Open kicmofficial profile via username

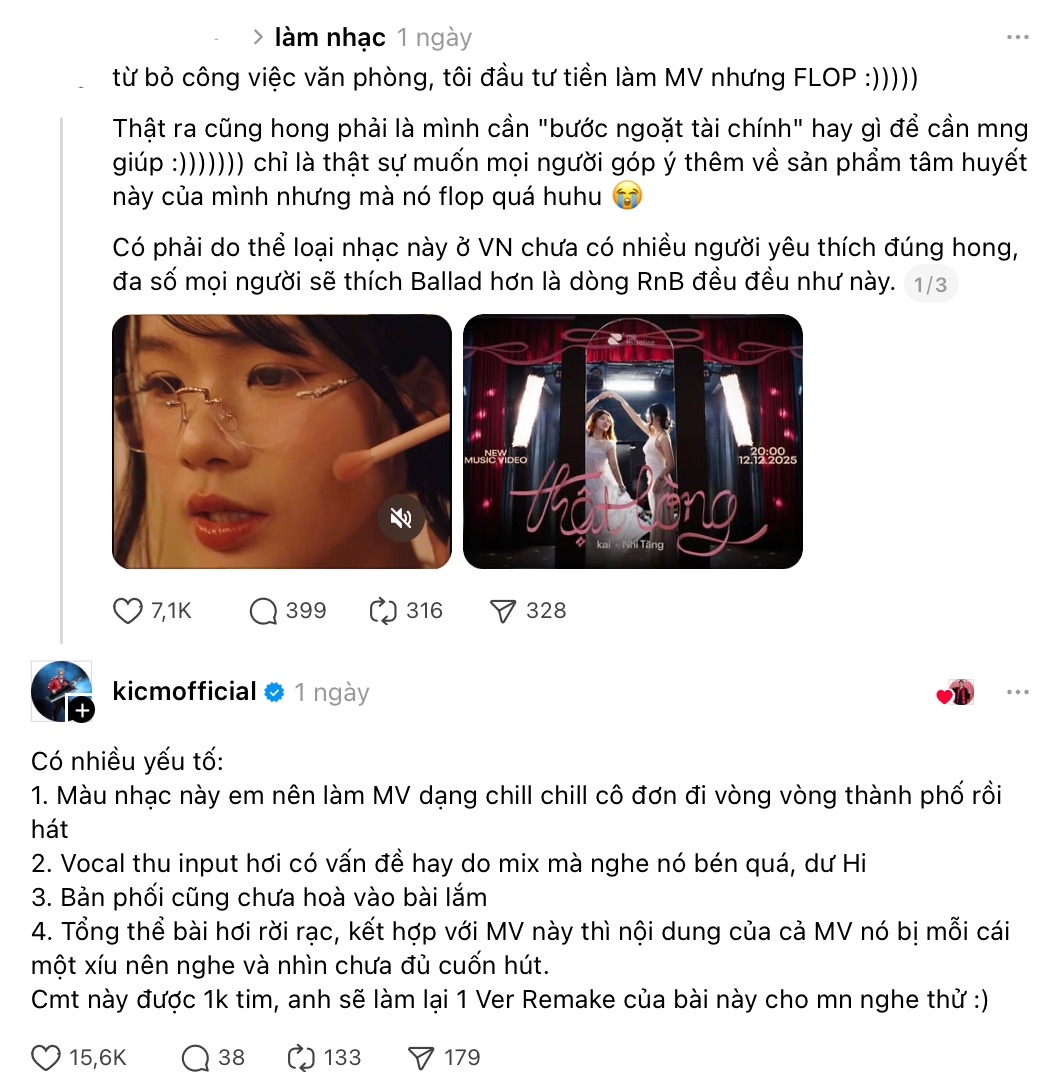184,691
